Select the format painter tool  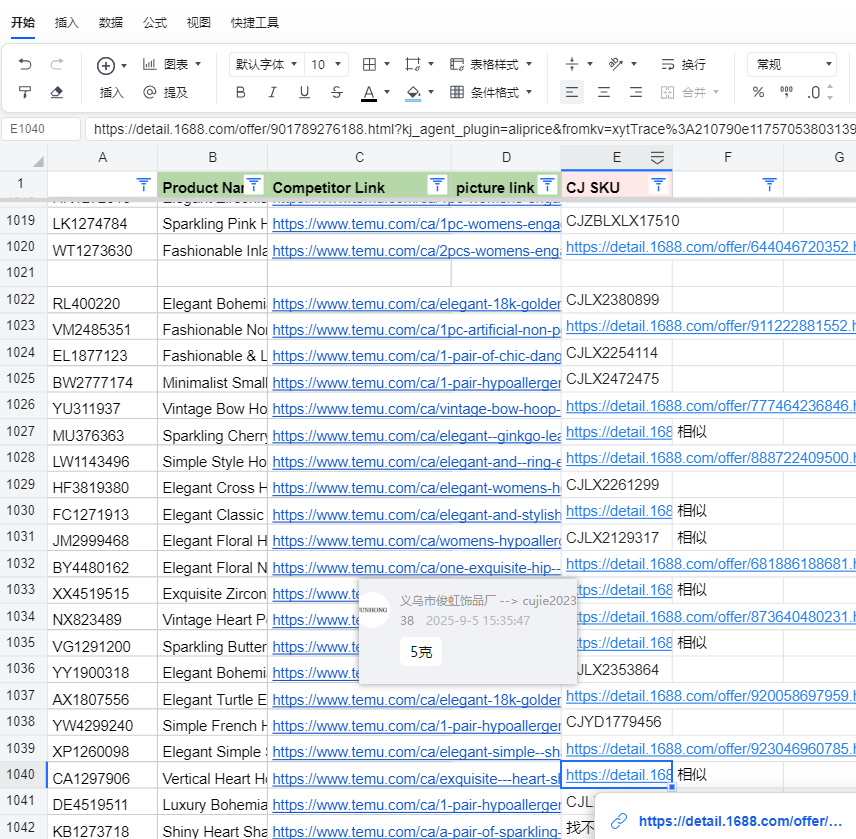coord(25,92)
